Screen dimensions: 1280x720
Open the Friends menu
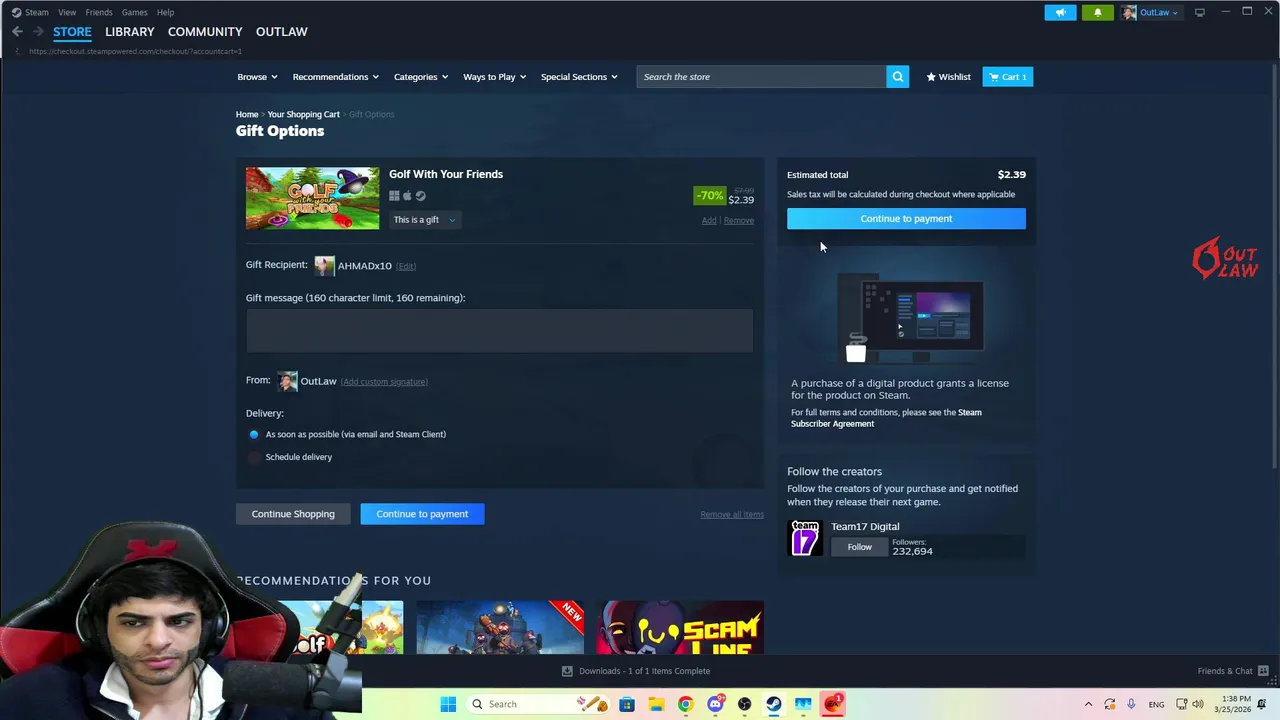pyautogui.click(x=99, y=12)
